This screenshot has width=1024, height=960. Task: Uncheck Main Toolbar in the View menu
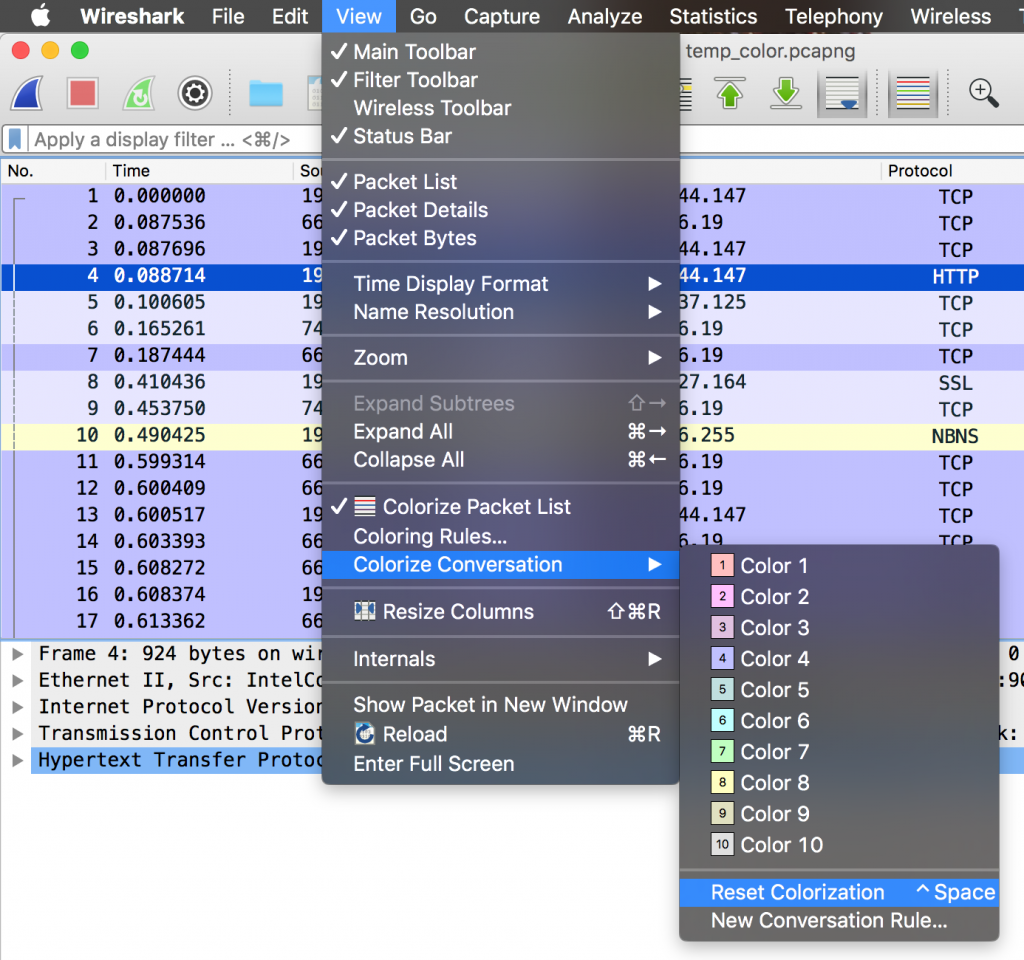(413, 51)
